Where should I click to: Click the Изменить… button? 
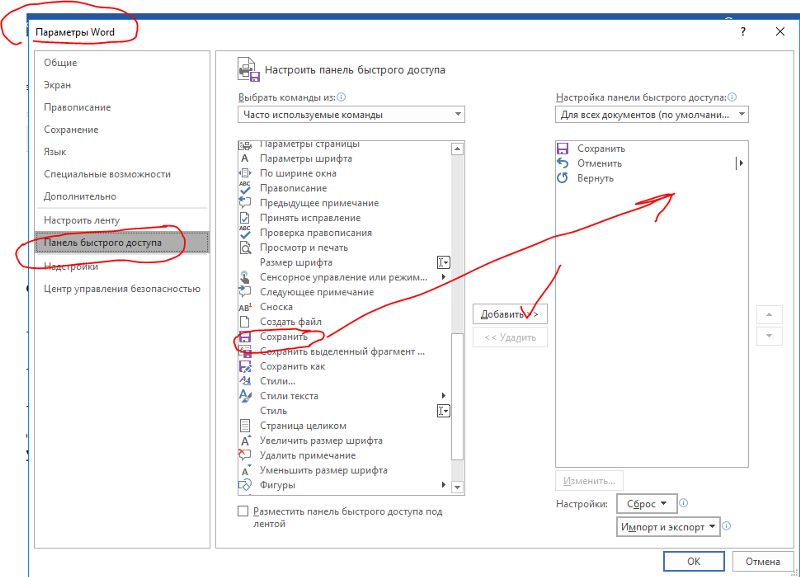pyautogui.click(x=589, y=481)
